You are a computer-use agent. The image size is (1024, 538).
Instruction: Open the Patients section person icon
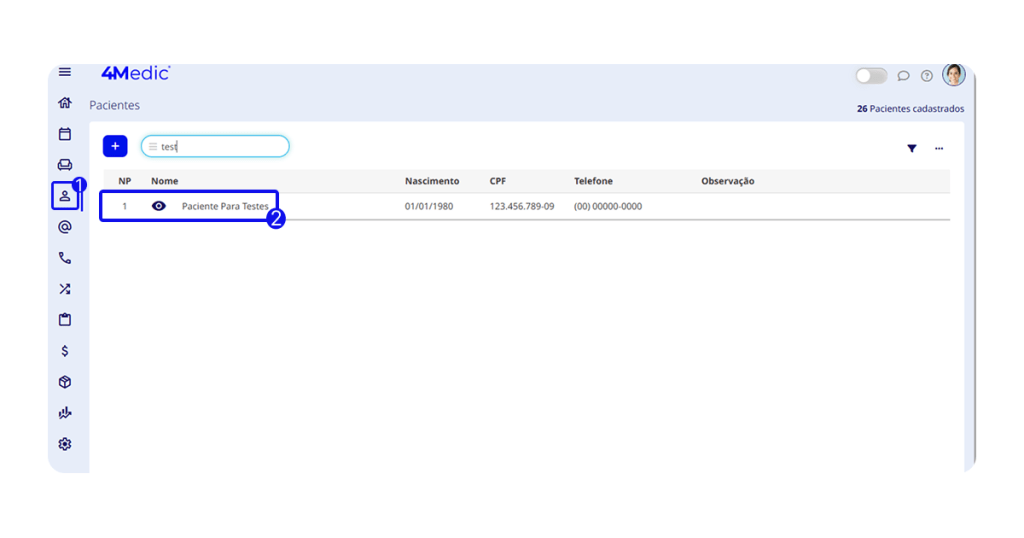coord(65,196)
